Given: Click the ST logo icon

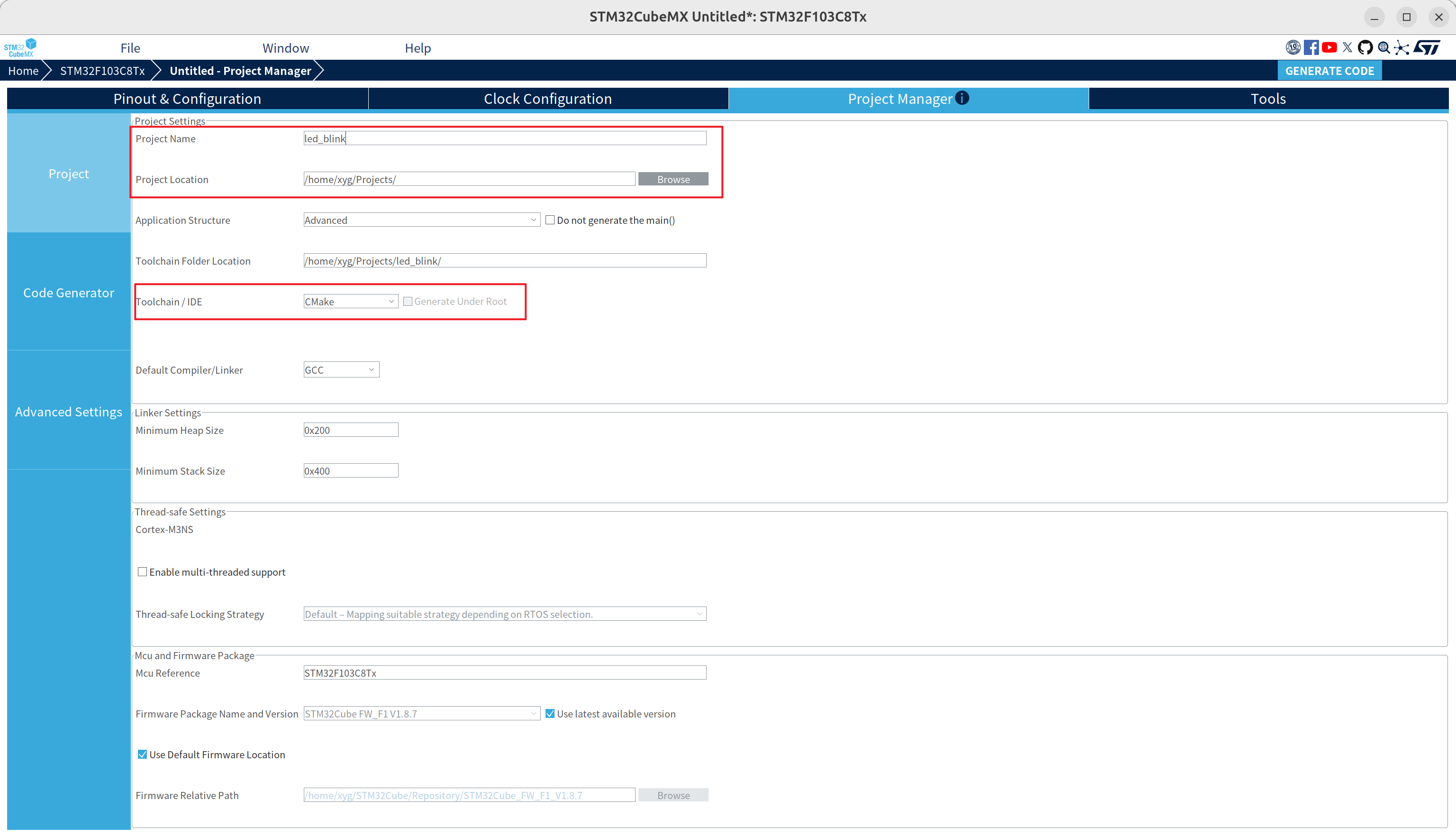Looking at the screenshot, I should (1427, 48).
